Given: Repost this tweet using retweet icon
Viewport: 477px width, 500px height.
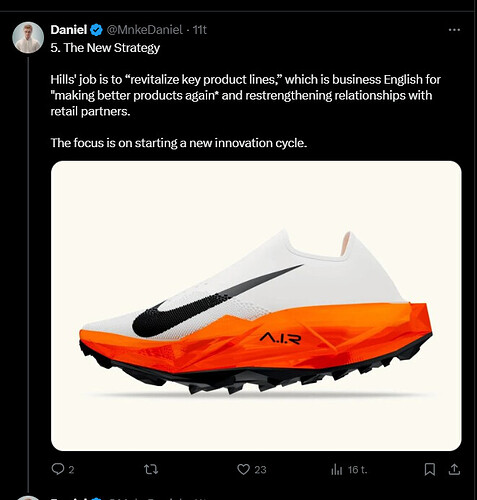Looking at the screenshot, I should 151,470.
